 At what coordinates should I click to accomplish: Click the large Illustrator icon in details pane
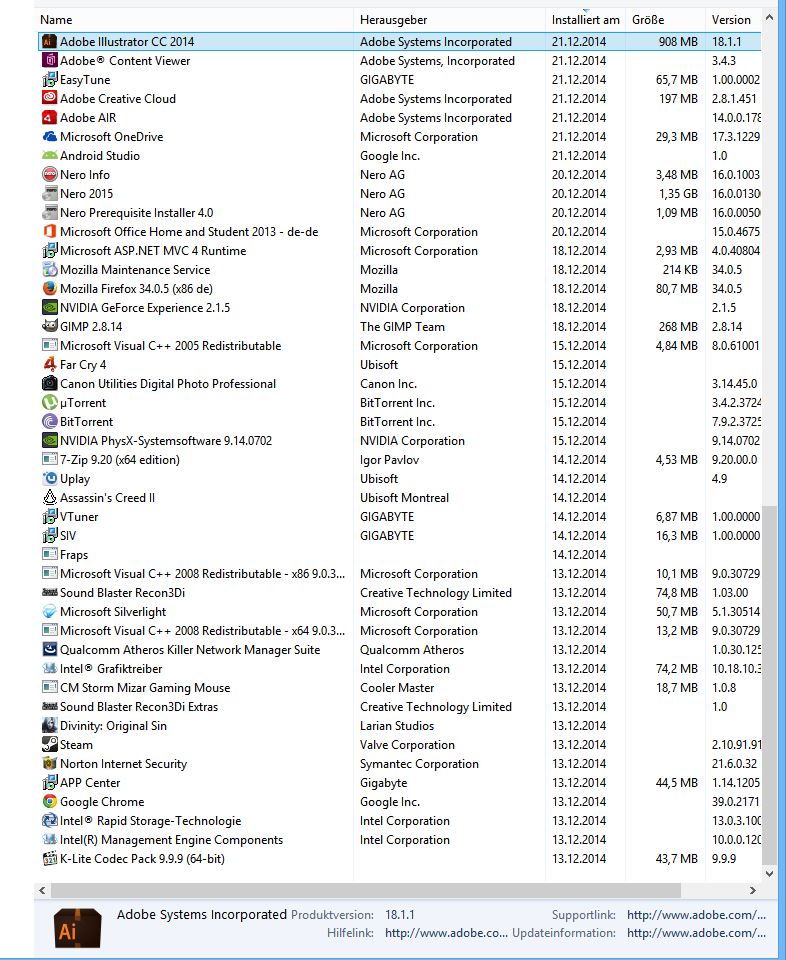click(77, 927)
